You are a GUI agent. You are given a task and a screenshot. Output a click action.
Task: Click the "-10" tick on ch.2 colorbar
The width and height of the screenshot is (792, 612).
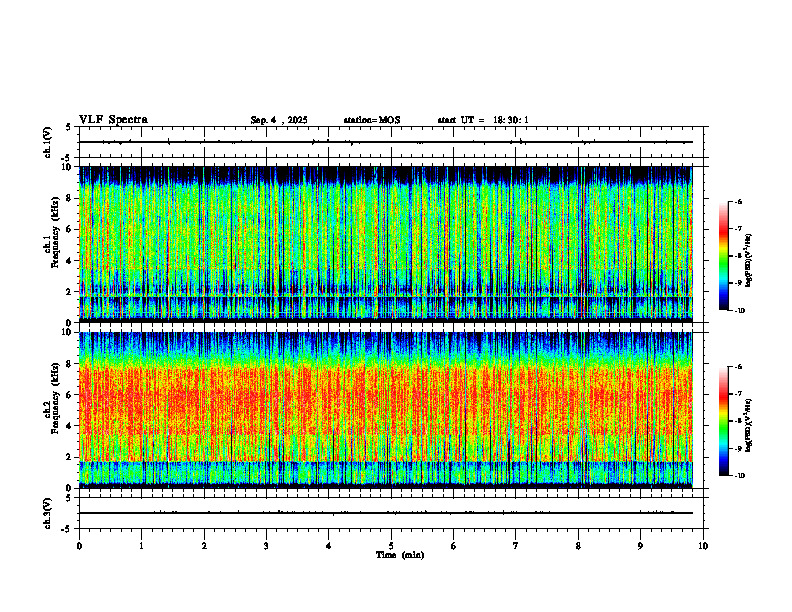point(740,475)
